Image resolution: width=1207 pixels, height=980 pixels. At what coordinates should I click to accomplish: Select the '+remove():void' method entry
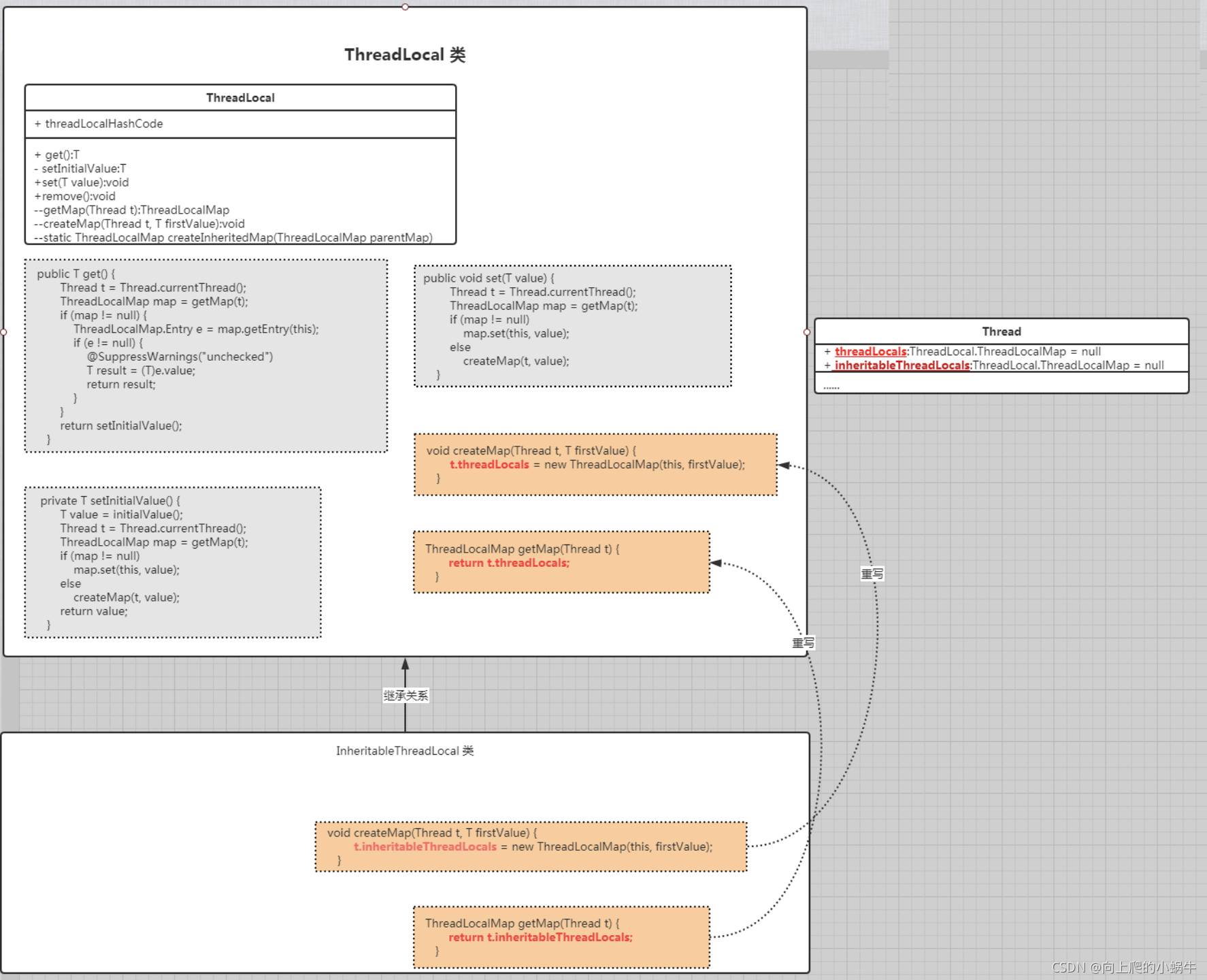[75, 196]
